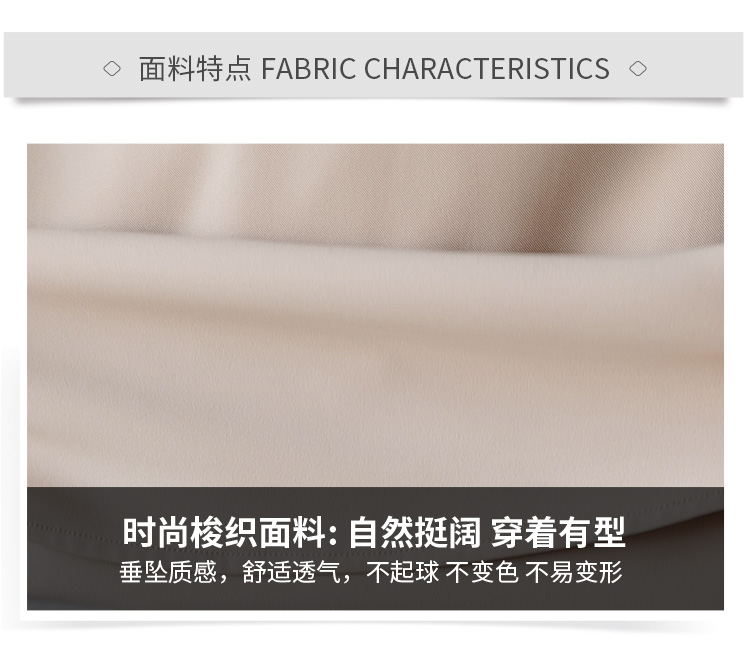
Task: Click the phrase 穿着有型 in the caption
Action: [558, 532]
